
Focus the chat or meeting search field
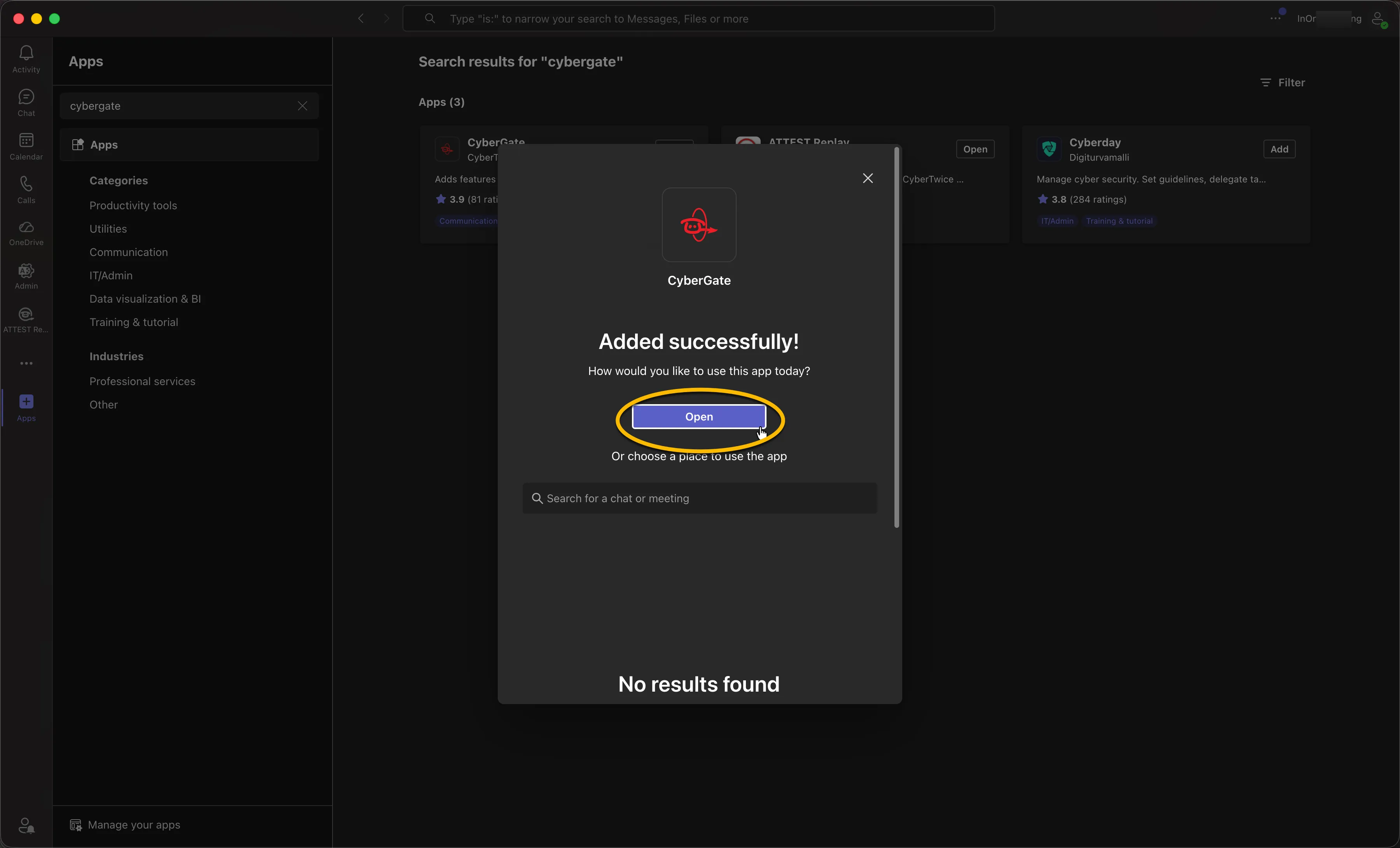pos(700,498)
